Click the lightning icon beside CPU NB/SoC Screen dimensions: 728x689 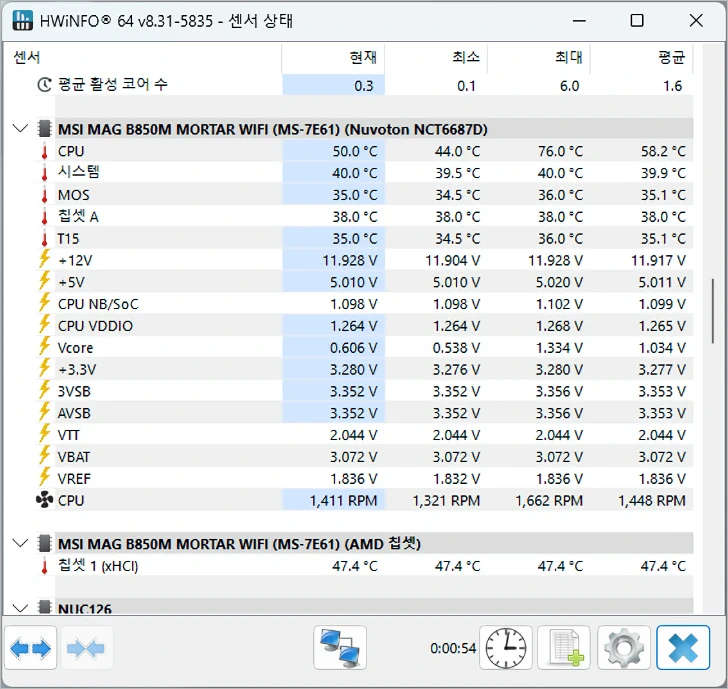45,303
